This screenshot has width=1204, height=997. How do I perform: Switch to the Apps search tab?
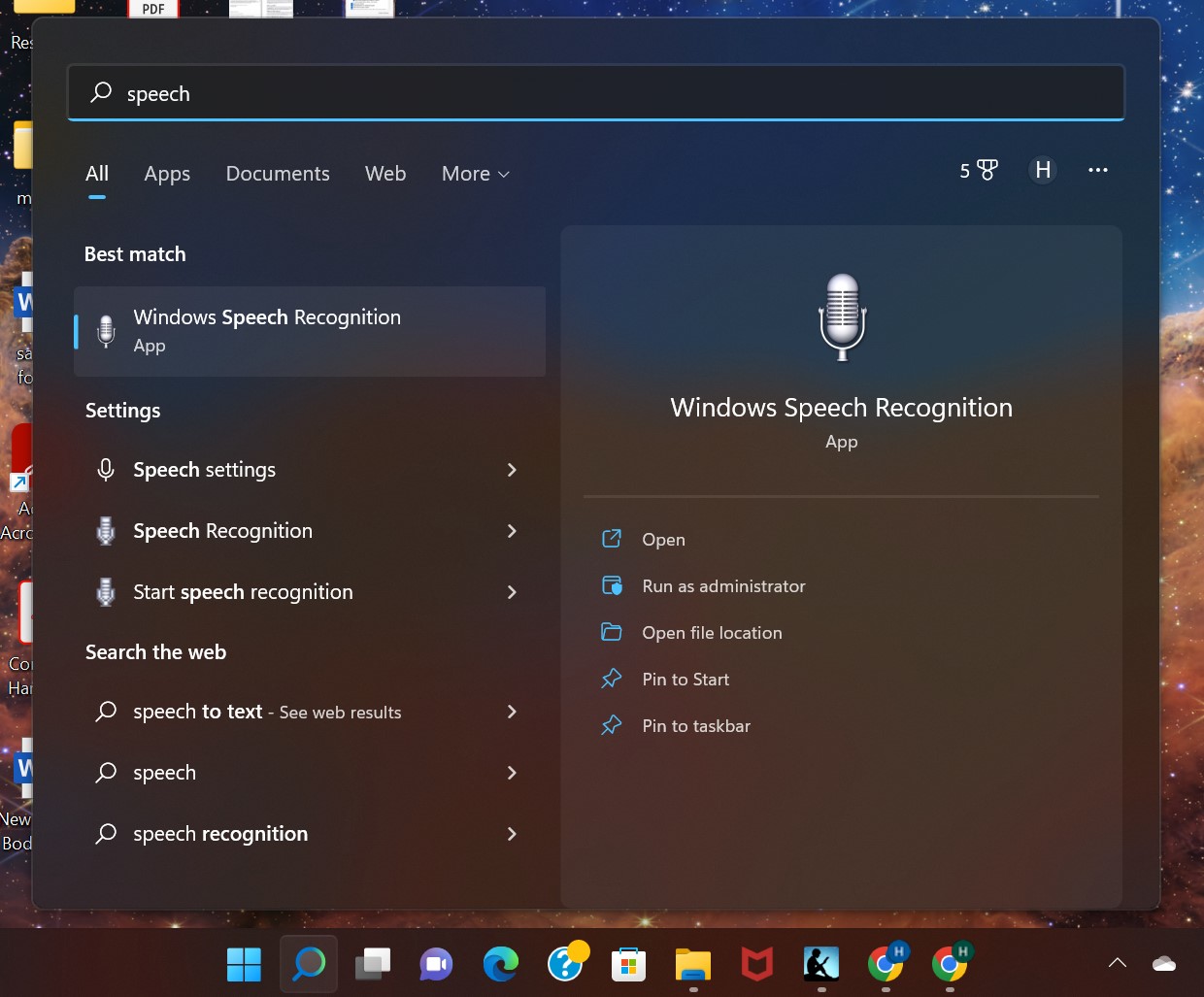(166, 174)
